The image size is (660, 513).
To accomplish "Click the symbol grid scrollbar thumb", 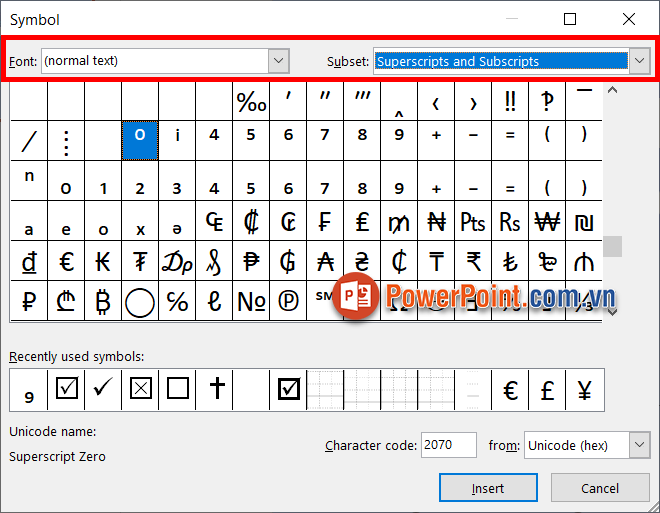I will pos(612,246).
